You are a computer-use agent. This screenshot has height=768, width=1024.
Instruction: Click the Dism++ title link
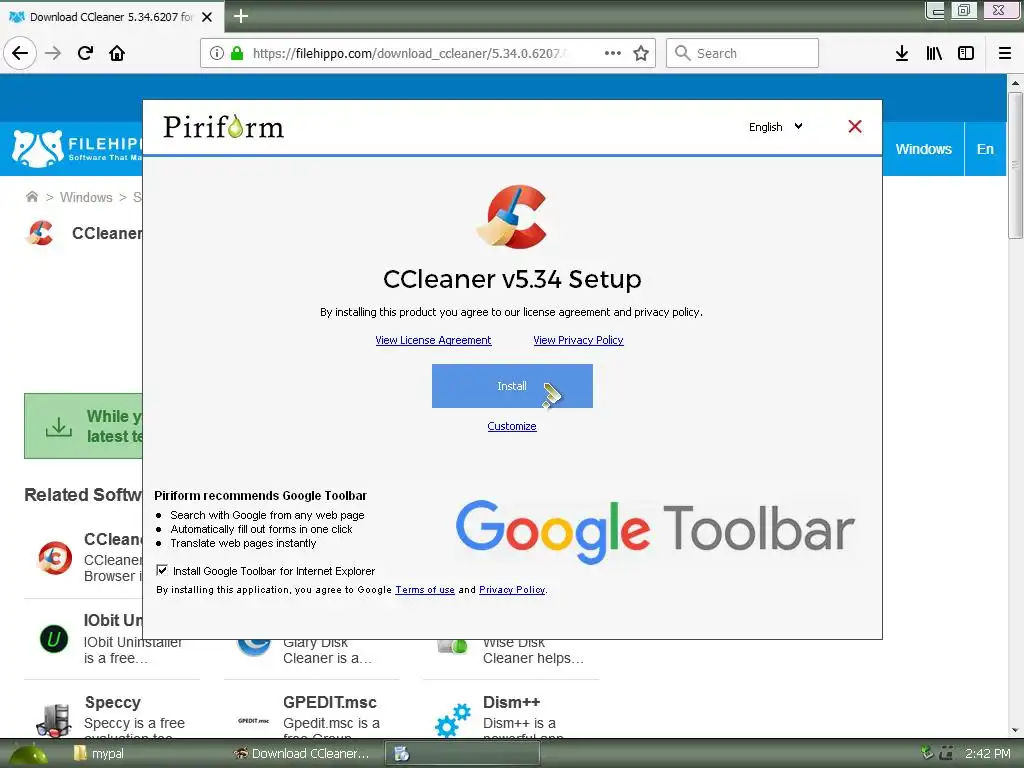pos(511,703)
